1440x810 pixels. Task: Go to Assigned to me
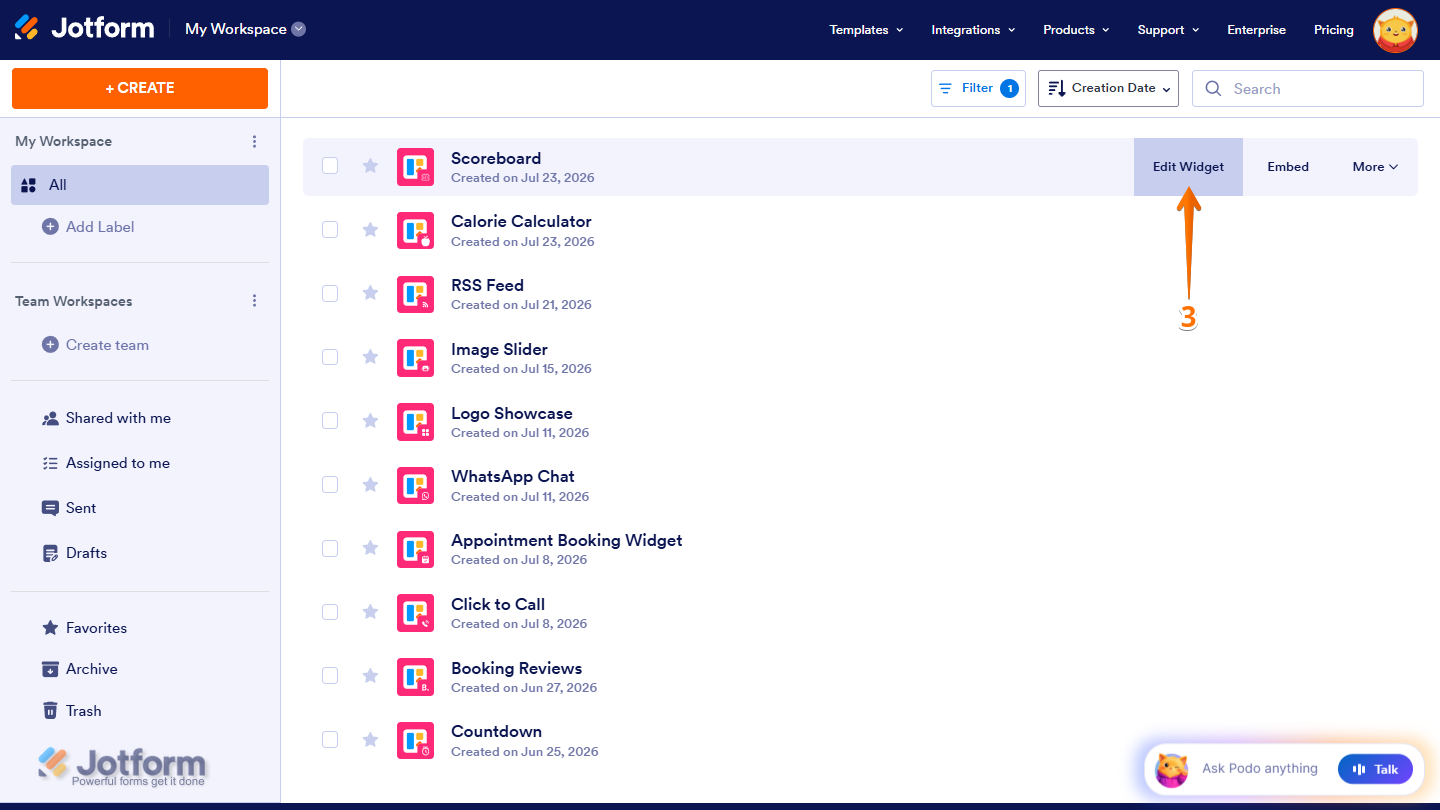(105, 463)
